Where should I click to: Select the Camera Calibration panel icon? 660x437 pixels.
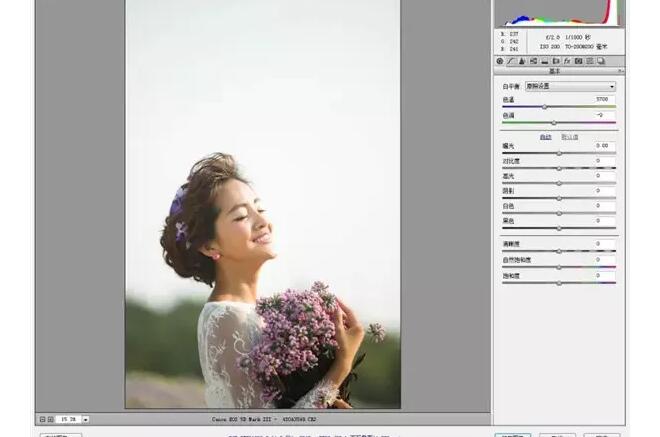(577, 61)
